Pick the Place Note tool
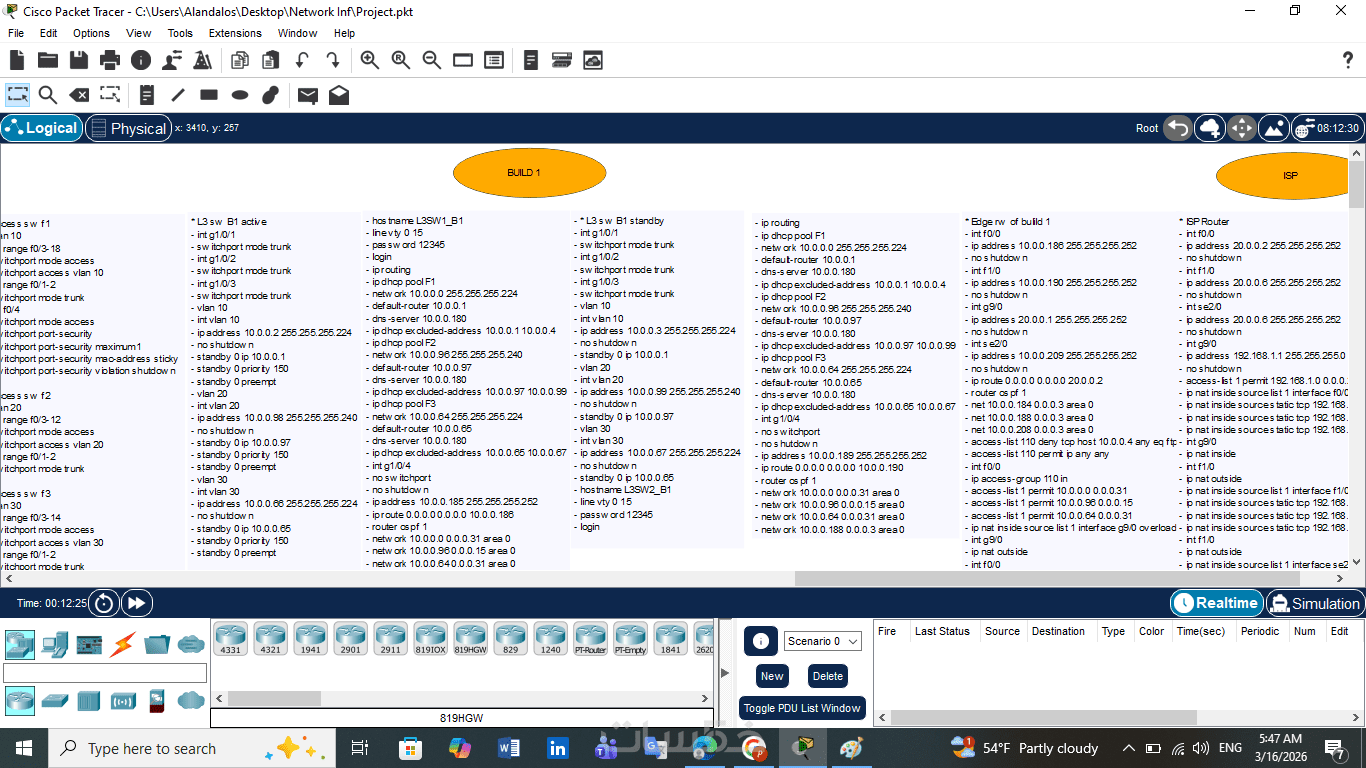The image size is (1366, 768). (147, 95)
